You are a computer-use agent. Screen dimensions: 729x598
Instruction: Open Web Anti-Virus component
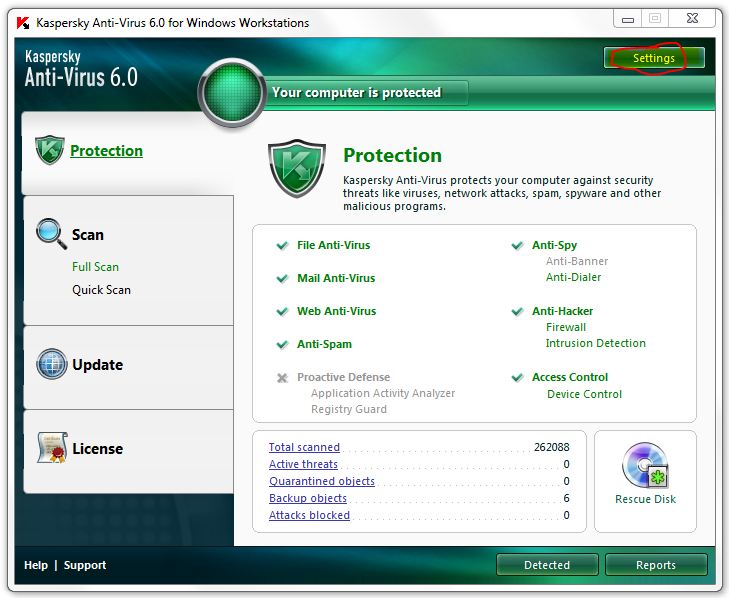pyautogui.click(x=337, y=311)
